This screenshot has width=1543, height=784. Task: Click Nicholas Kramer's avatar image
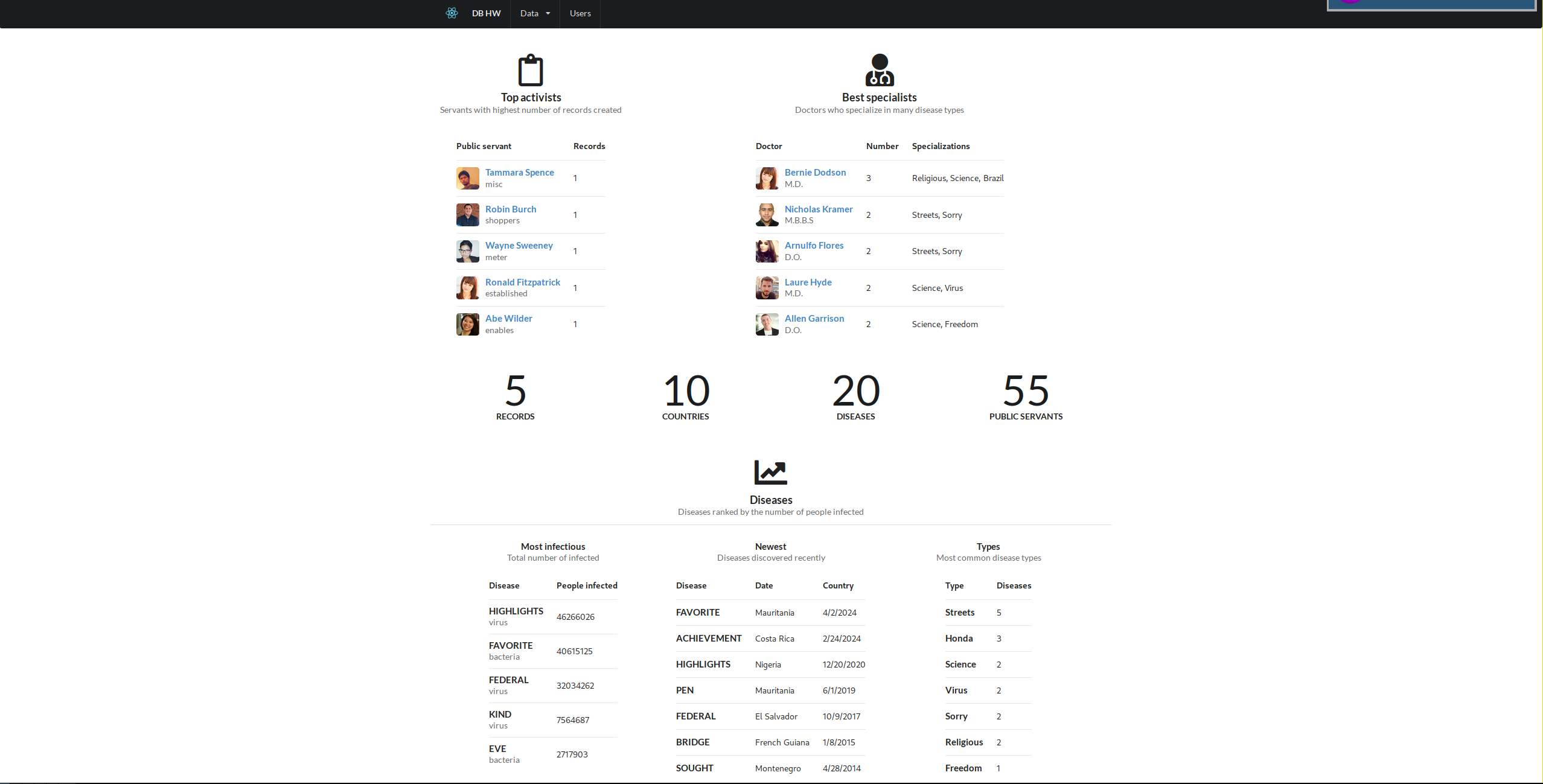click(x=767, y=215)
